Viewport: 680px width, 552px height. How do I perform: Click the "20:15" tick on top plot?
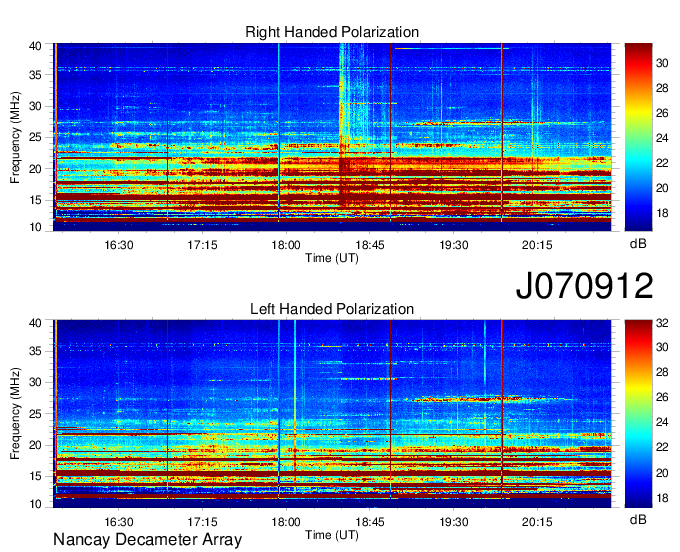pyautogui.click(x=537, y=245)
